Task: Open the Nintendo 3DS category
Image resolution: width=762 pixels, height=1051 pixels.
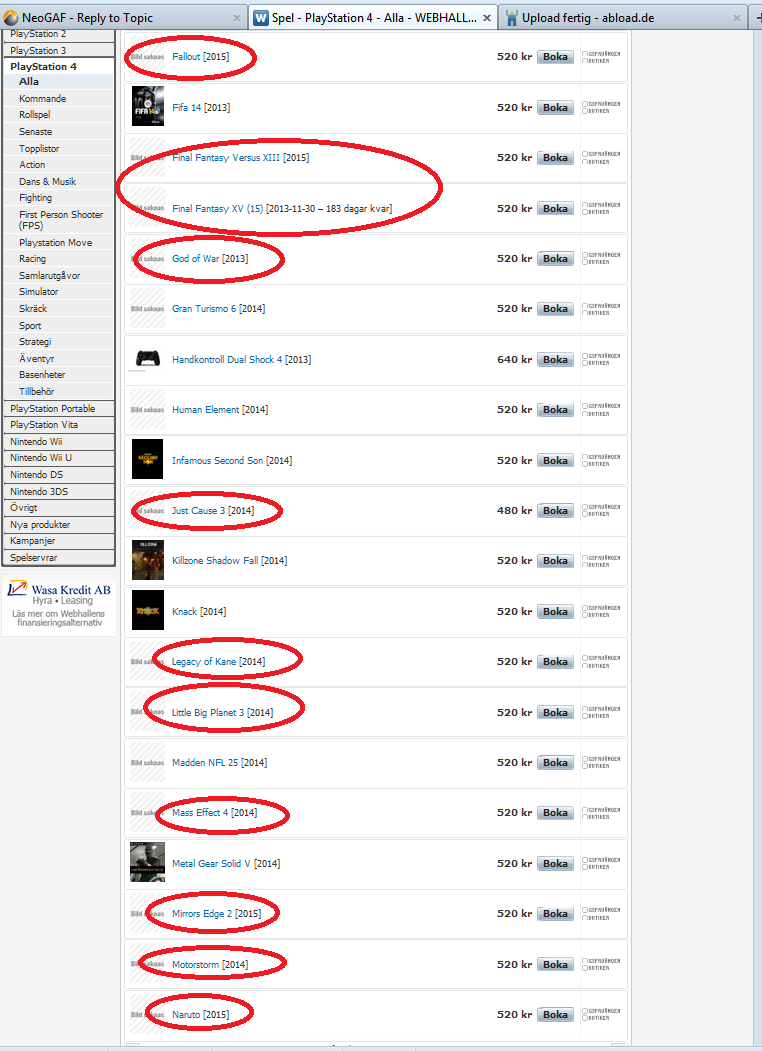Action: pyautogui.click(x=58, y=491)
